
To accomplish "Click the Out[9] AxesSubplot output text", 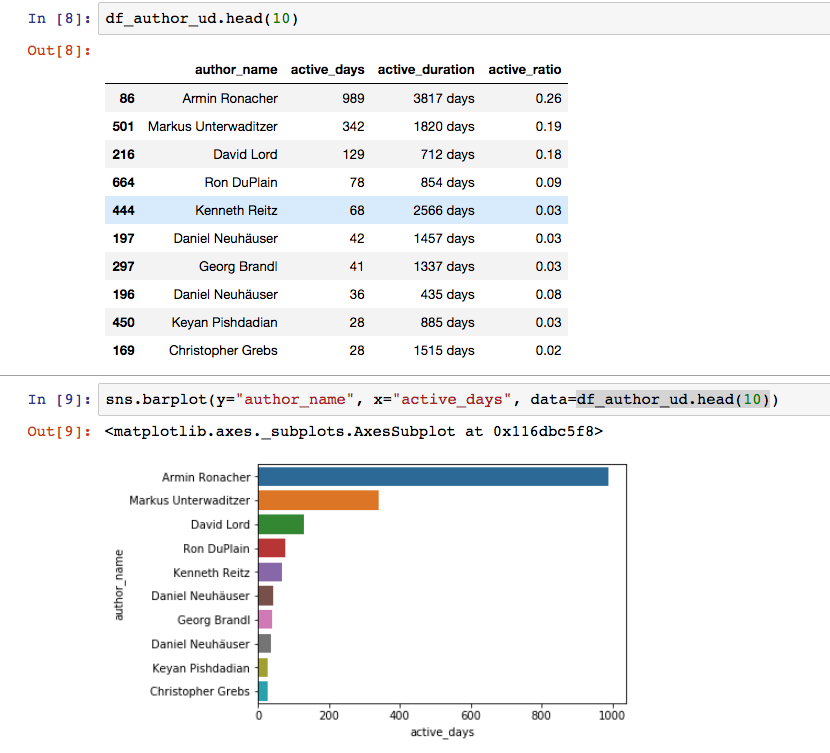I will pyautogui.click(x=354, y=432).
